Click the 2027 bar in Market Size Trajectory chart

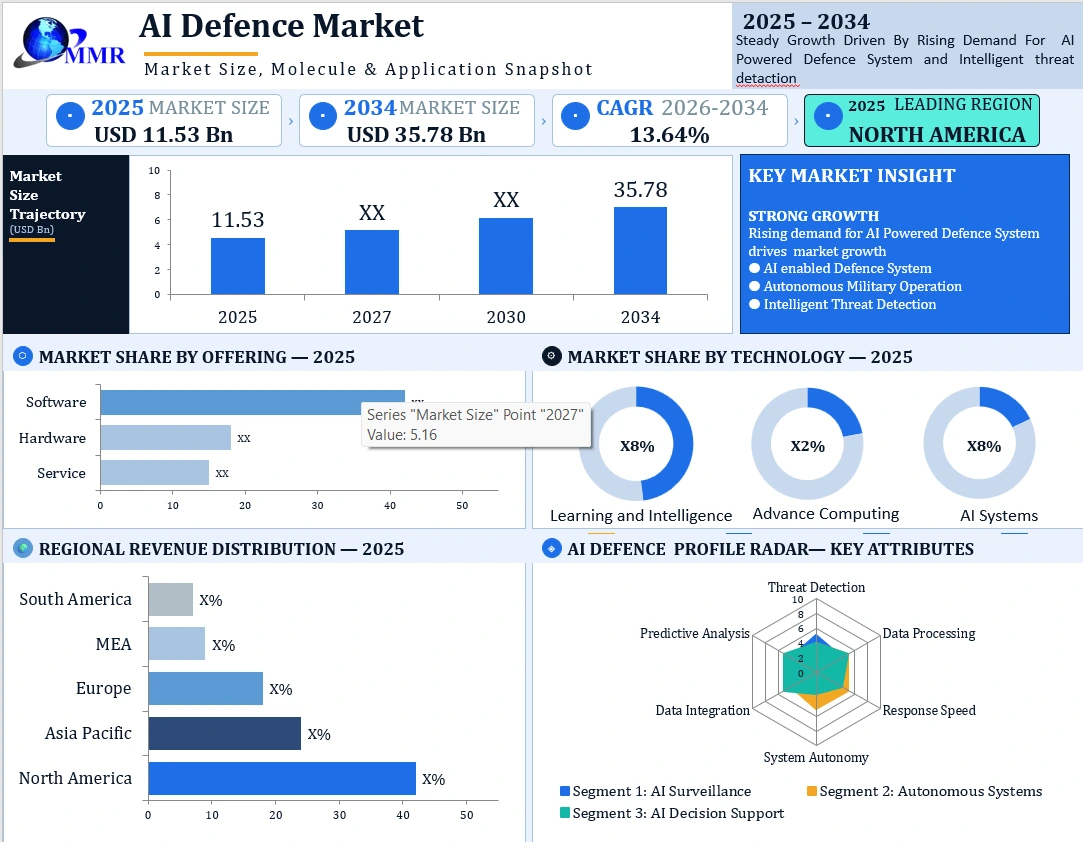pos(372,262)
